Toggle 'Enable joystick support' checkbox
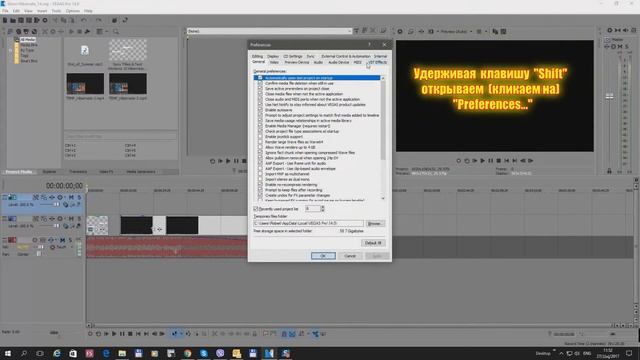Screen dimensions: 640x360 point(260,136)
